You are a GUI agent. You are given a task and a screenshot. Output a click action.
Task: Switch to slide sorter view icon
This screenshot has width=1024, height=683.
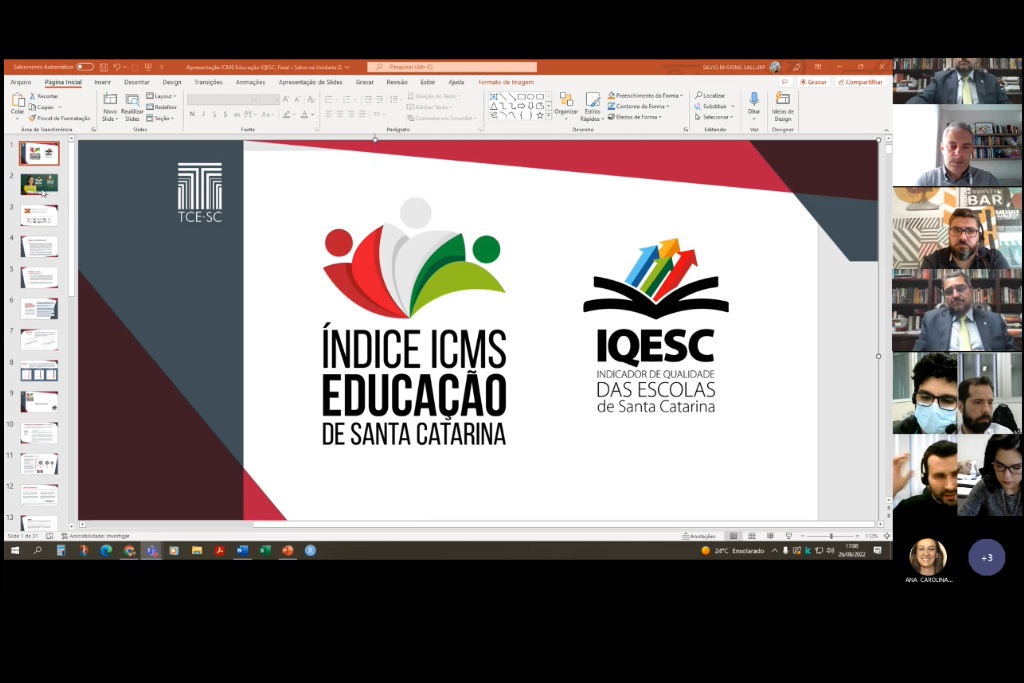[x=752, y=536]
